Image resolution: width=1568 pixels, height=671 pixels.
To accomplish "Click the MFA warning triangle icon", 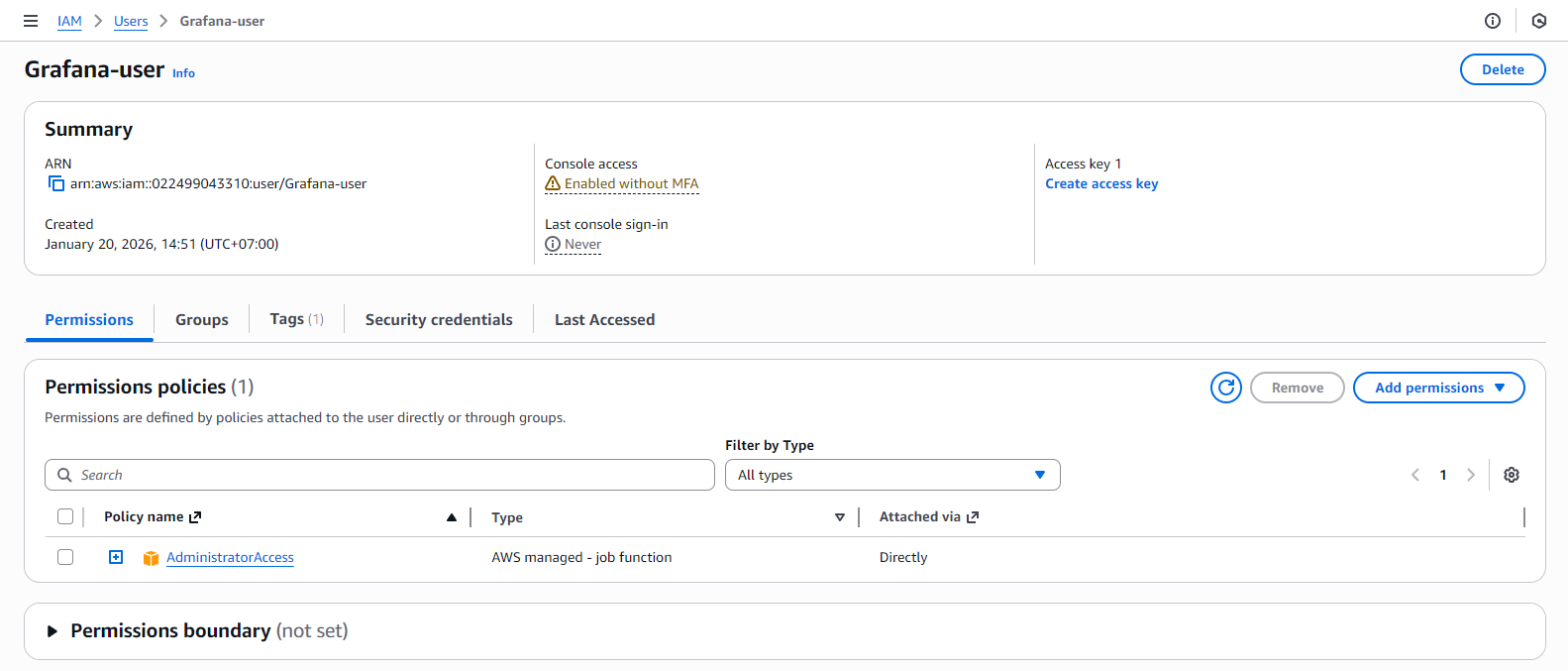I will (553, 183).
